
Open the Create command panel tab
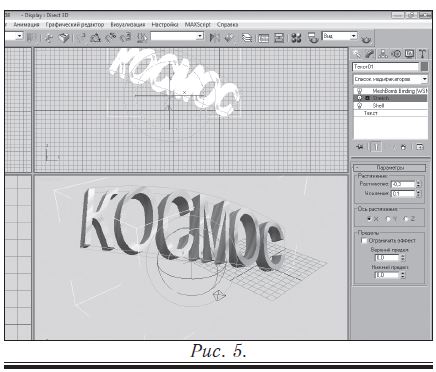[357, 54]
